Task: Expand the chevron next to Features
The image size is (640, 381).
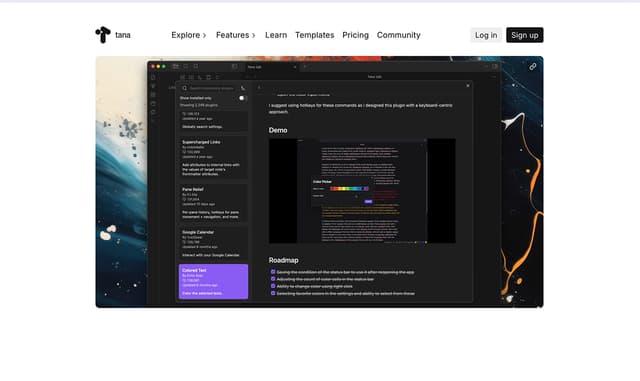Action: (253, 36)
